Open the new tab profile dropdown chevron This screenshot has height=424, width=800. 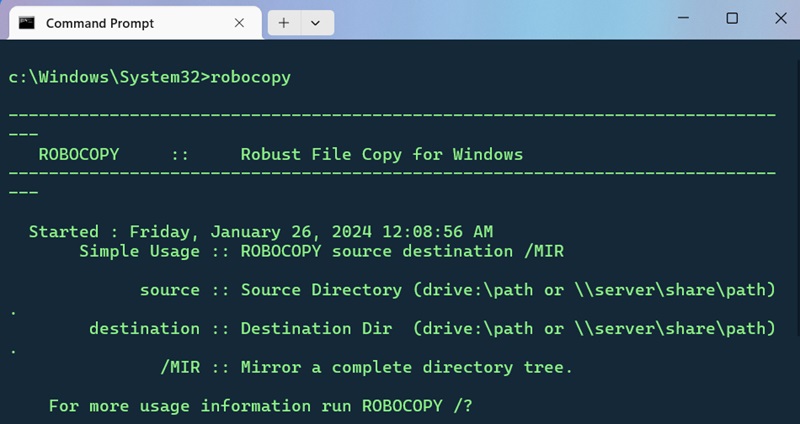[x=315, y=23]
